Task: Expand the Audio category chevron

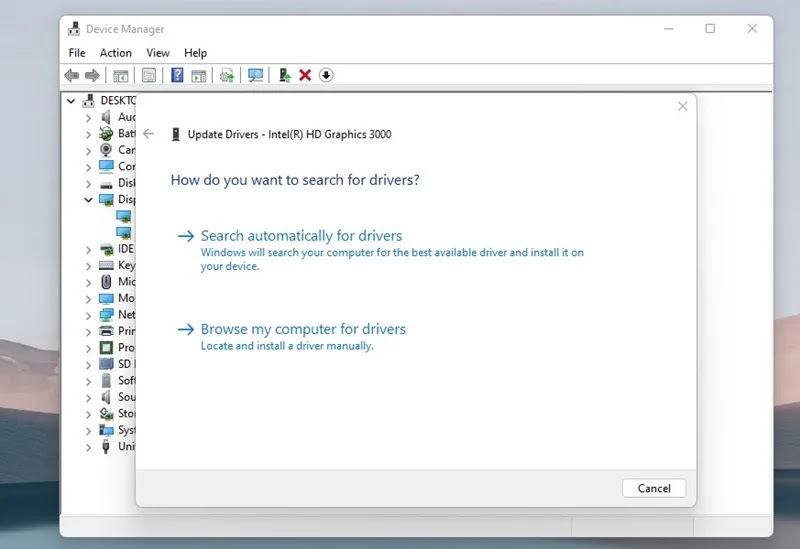Action: coord(88,118)
